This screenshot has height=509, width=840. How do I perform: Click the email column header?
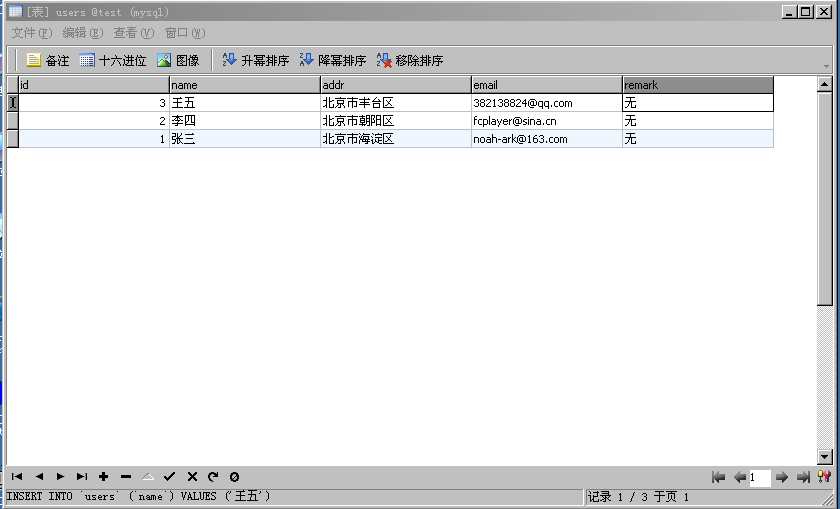click(547, 85)
